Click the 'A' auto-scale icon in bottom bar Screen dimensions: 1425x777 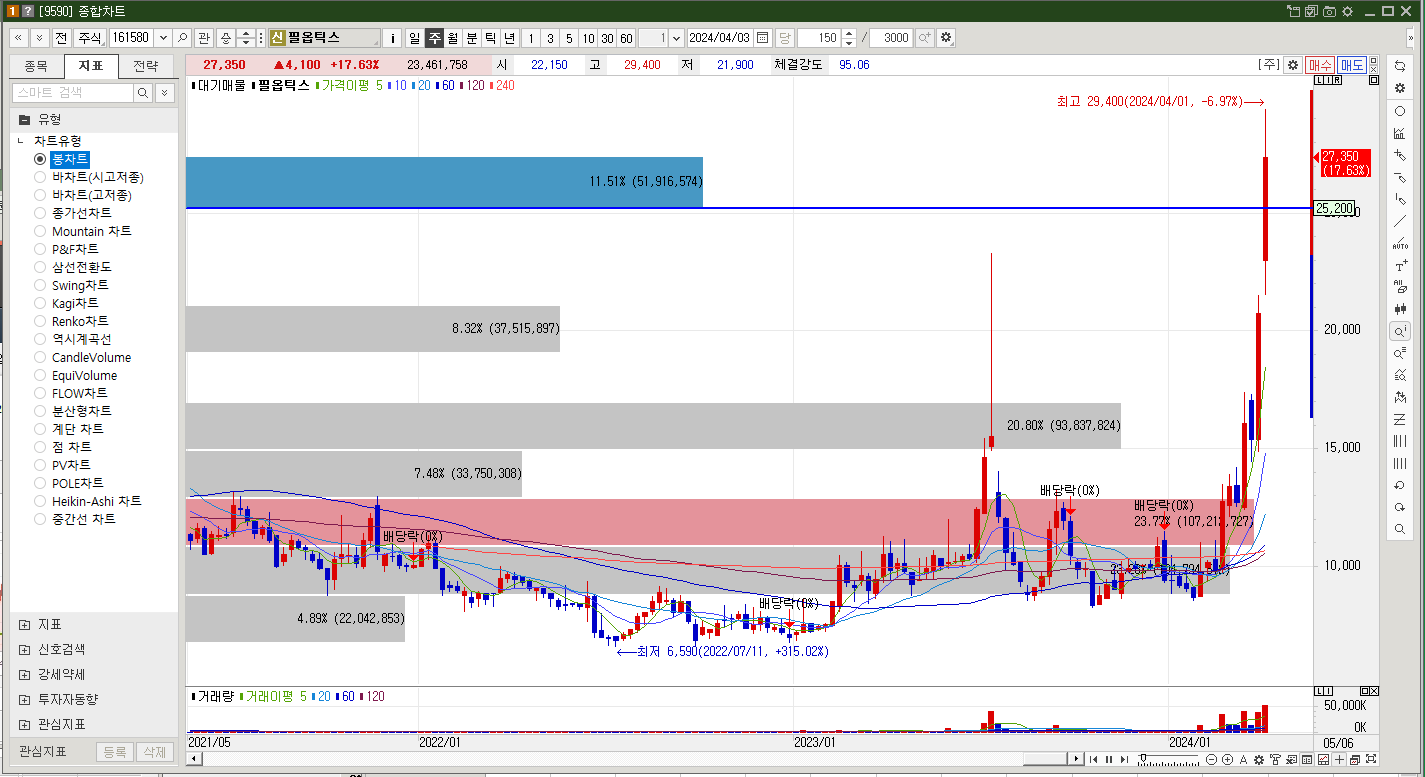[1244, 760]
